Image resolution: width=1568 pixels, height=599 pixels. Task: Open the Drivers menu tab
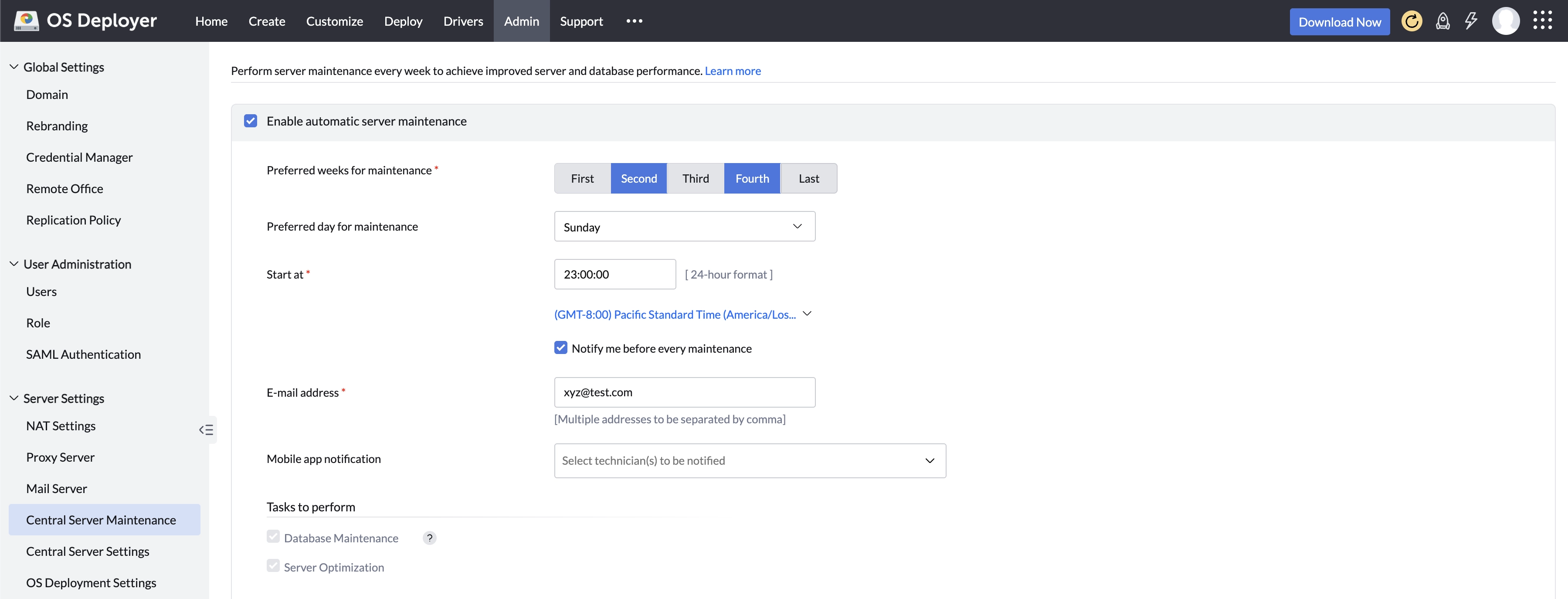point(463,21)
